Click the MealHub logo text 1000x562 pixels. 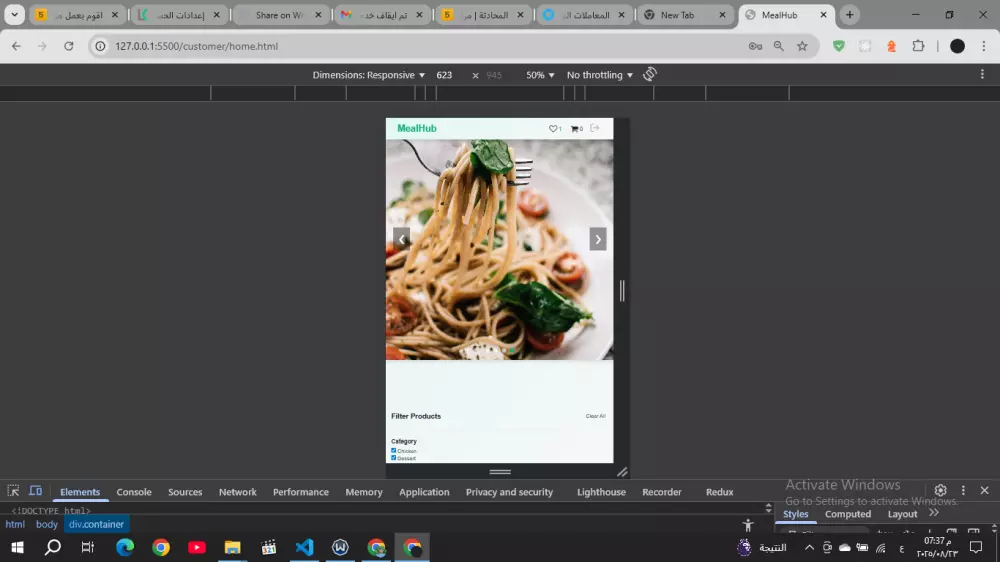(x=416, y=128)
